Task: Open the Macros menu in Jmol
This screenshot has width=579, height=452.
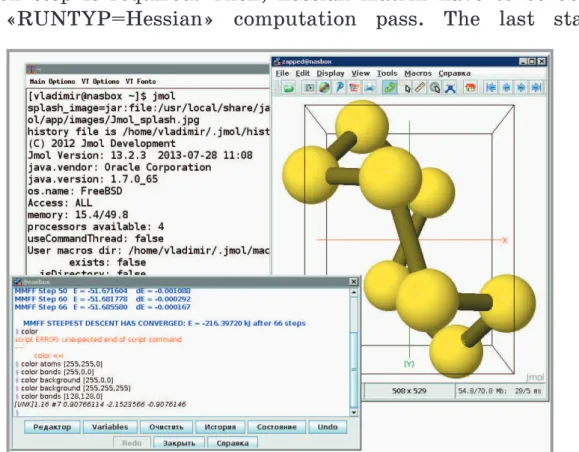Action: pyautogui.click(x=418, y=73)
